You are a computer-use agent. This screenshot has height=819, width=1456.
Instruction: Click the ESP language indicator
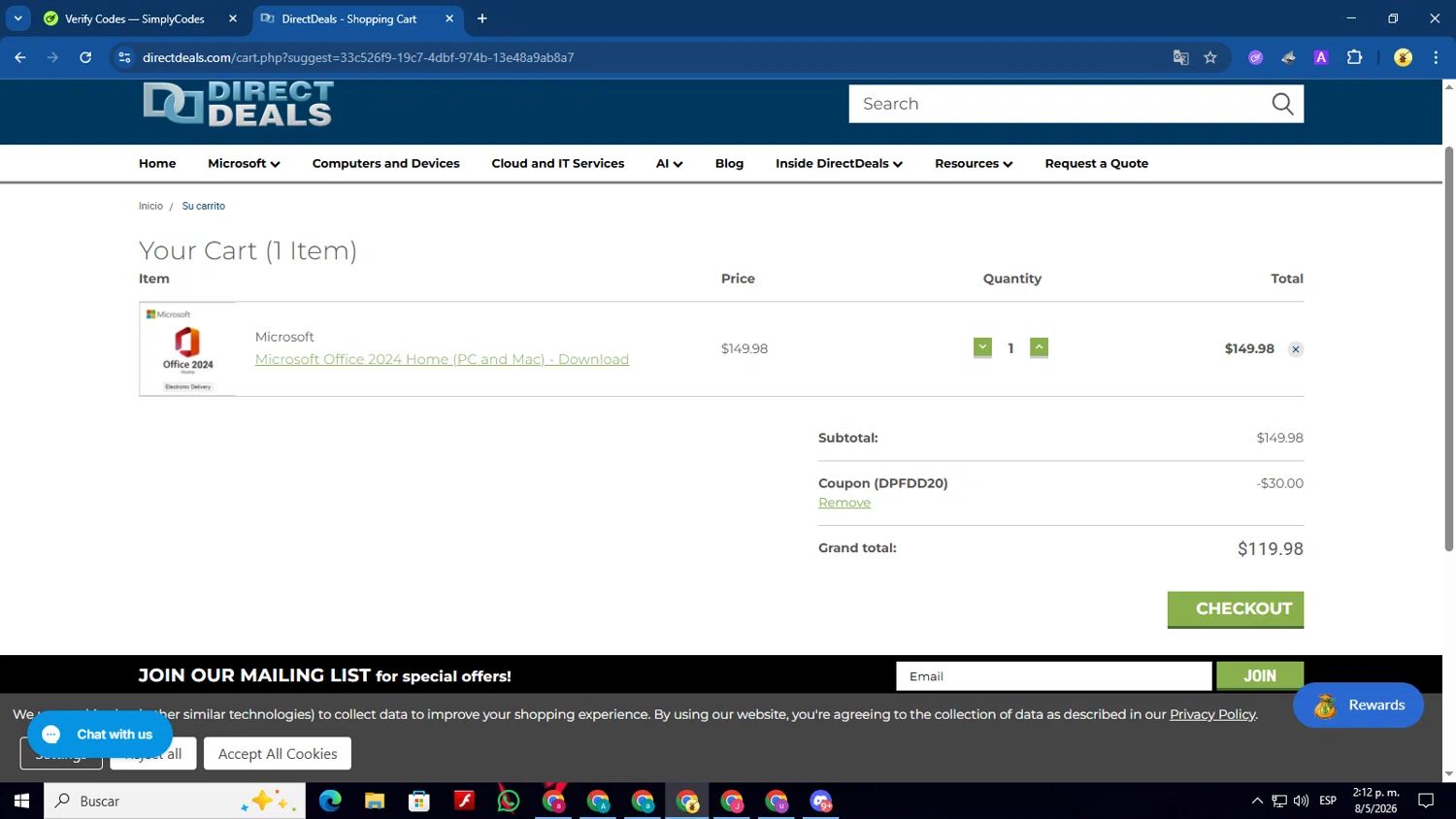tap(1328, 801)
